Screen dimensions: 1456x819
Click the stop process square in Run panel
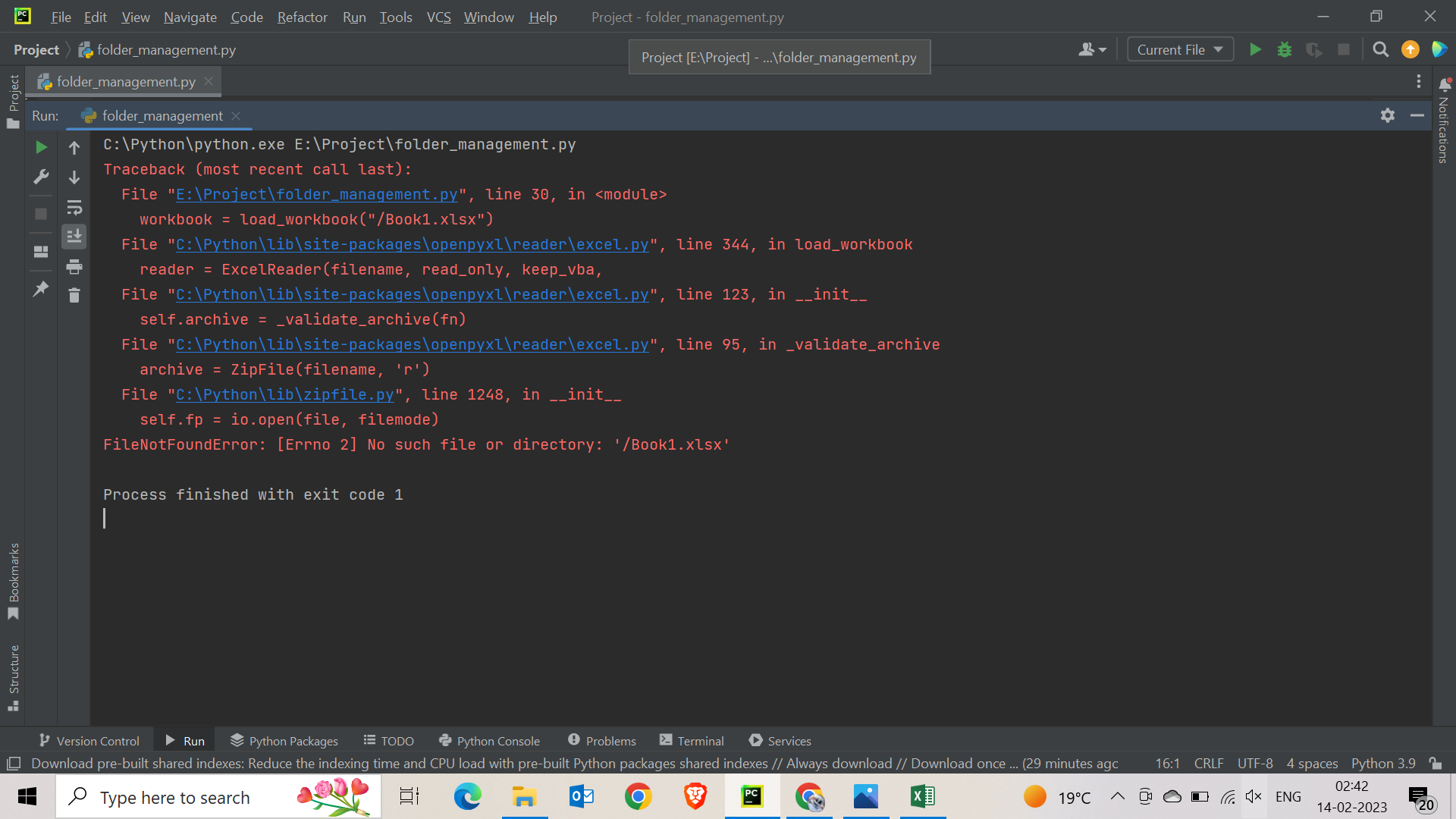tap(41, 214)
